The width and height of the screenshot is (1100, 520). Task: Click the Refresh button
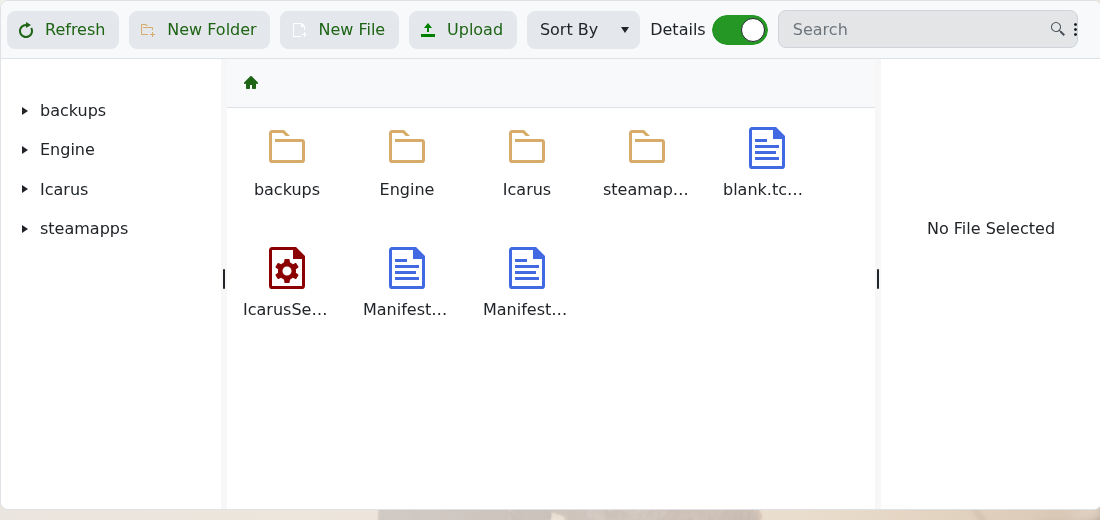(62, 29)
